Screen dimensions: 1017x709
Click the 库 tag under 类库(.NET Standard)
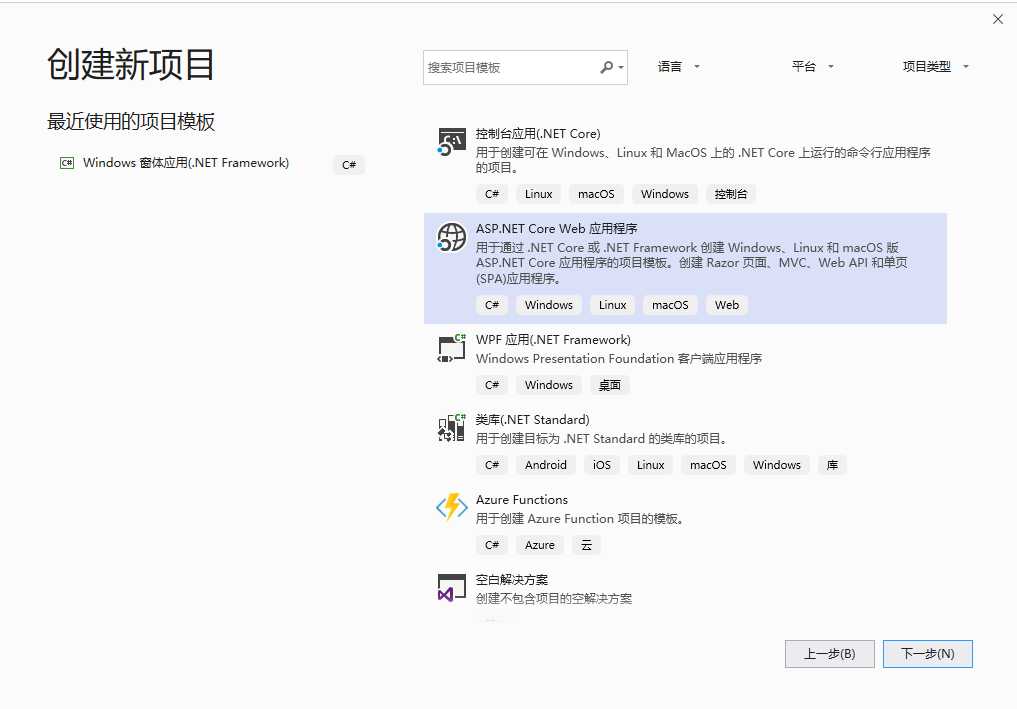click(832, 465)
